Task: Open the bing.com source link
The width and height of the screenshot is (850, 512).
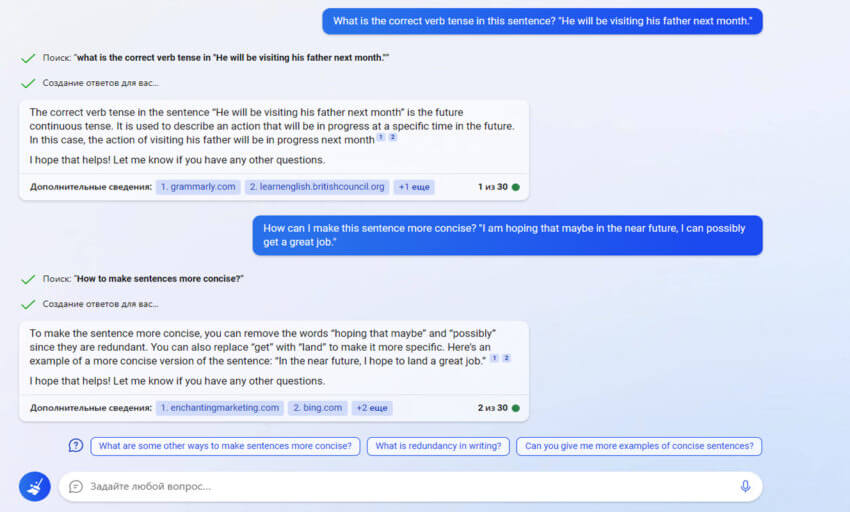Action: click(x=318, y=408)
